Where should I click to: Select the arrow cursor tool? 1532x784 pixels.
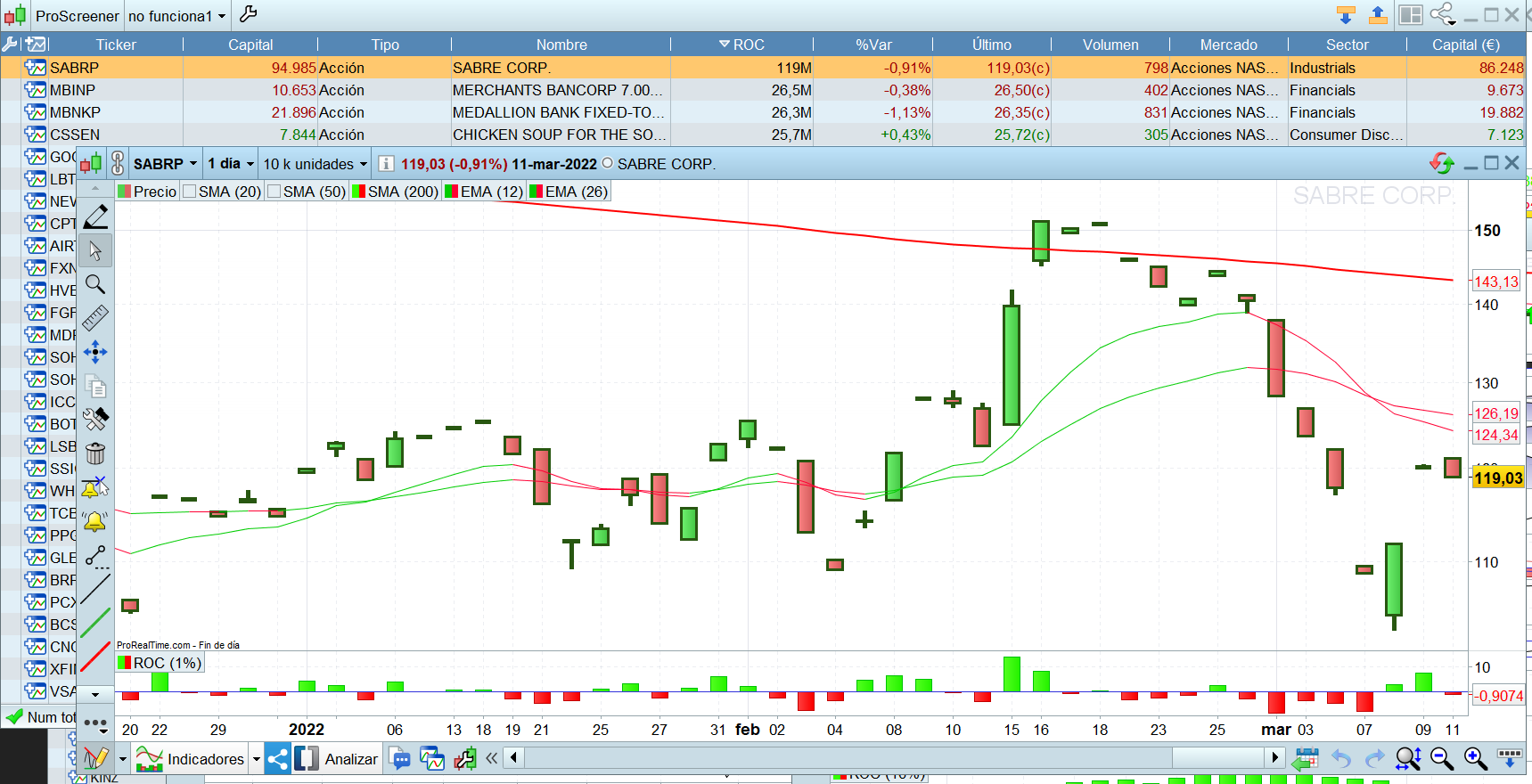(x=95, y=251)
